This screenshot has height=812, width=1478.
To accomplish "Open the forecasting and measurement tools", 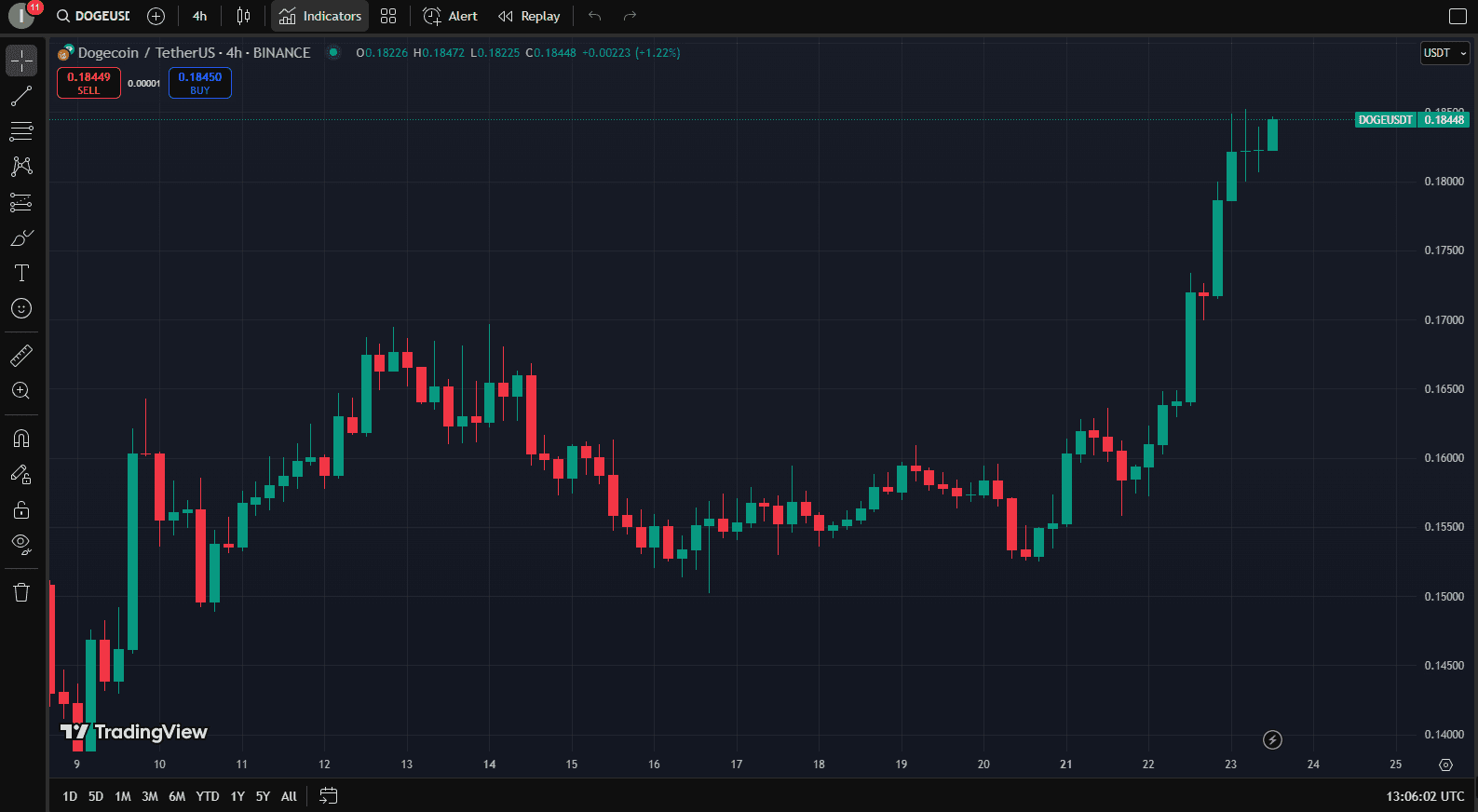I will point(21,202).
